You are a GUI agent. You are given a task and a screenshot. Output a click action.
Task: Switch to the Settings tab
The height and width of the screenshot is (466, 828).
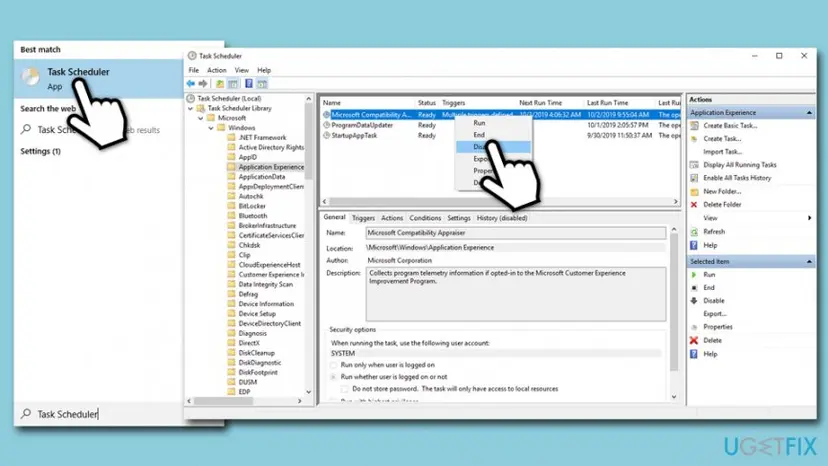pyautogui.click(x=458, y=218)
